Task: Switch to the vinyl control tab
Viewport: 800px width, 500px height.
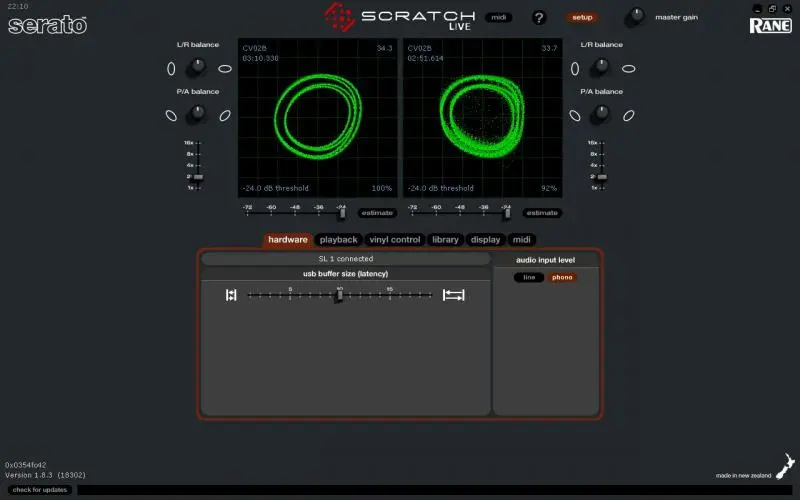Action: 394,240
